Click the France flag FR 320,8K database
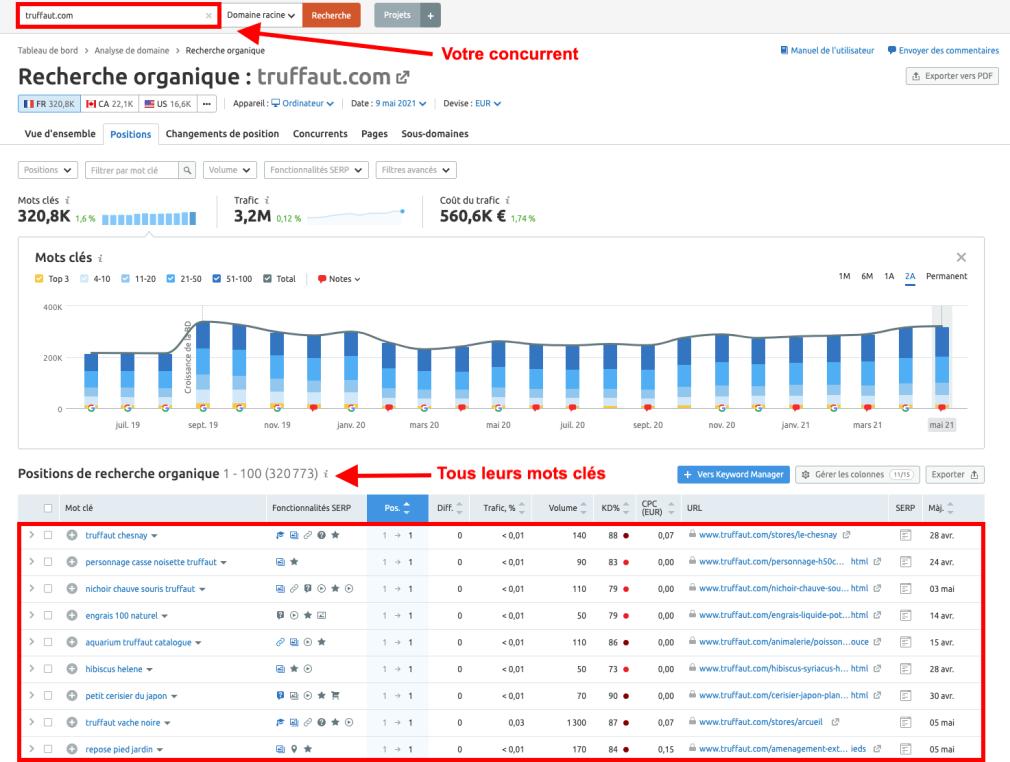Viewport: 1010px width, 762px height. [x=49, y=104]
